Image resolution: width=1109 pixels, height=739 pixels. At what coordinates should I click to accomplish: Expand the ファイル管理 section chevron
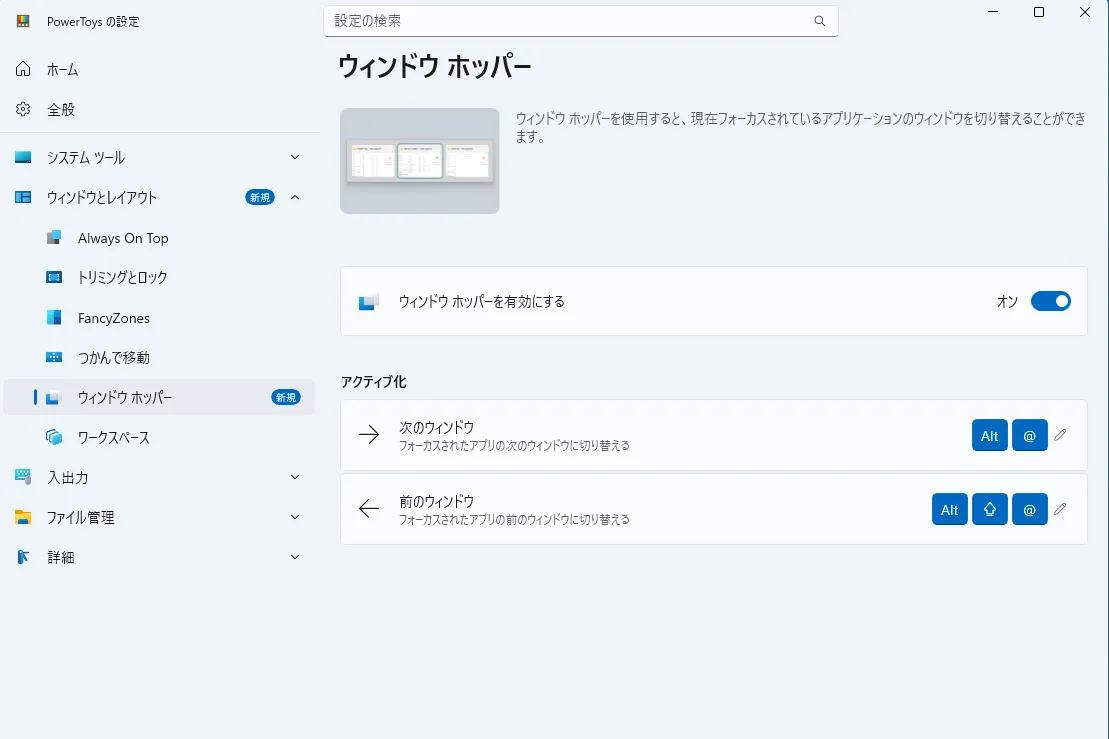click(295, 517)
